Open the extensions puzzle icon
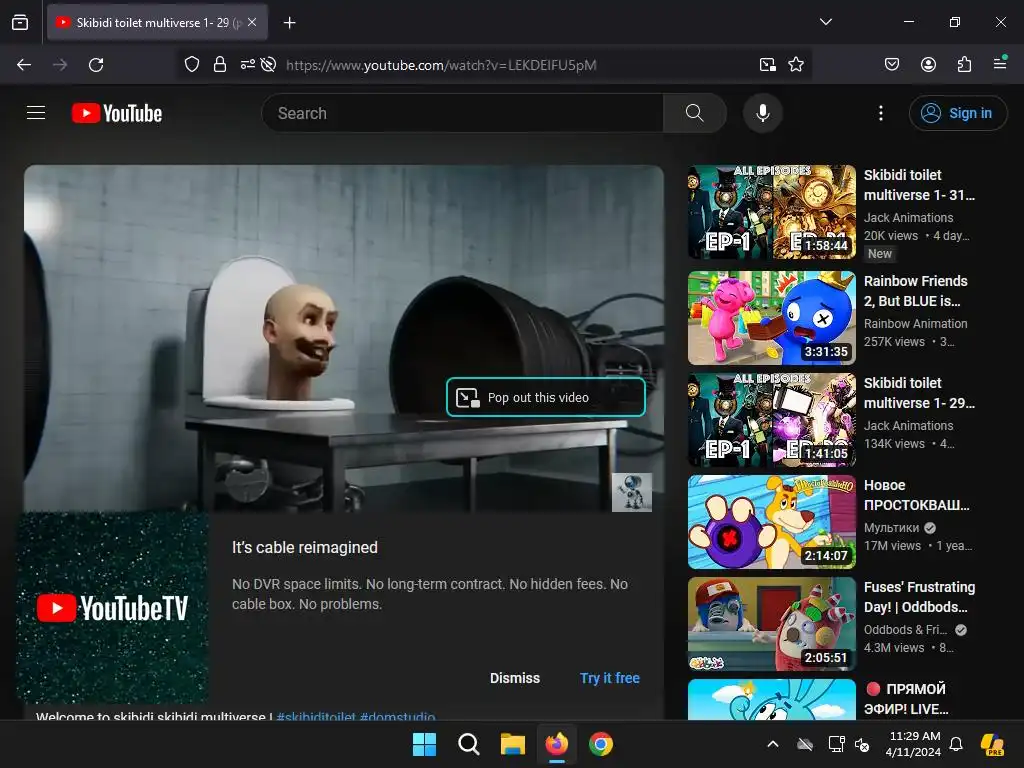Screen dimensions: 1024x768 point(964,64)
